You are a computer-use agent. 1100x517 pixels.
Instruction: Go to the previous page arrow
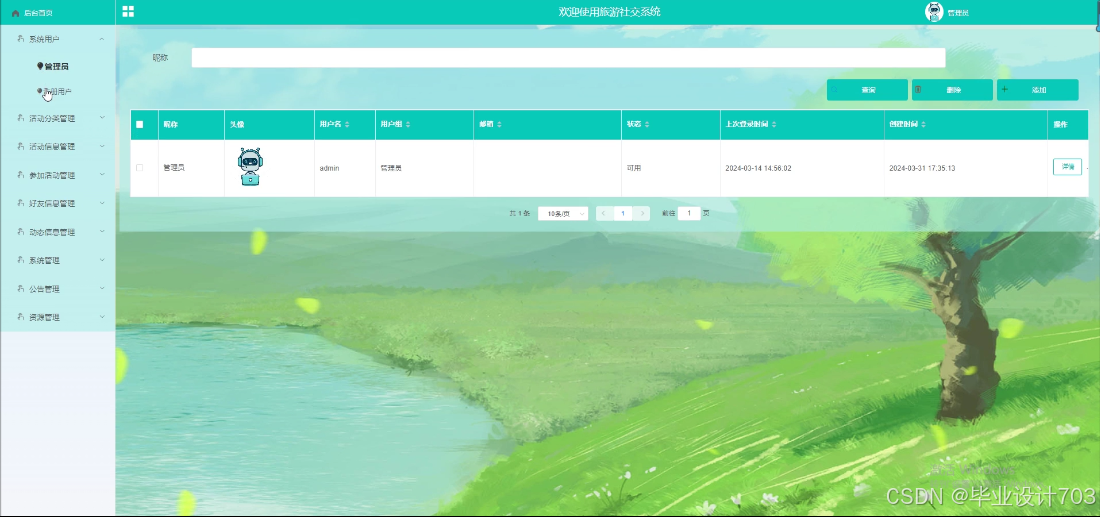[604, 213]
